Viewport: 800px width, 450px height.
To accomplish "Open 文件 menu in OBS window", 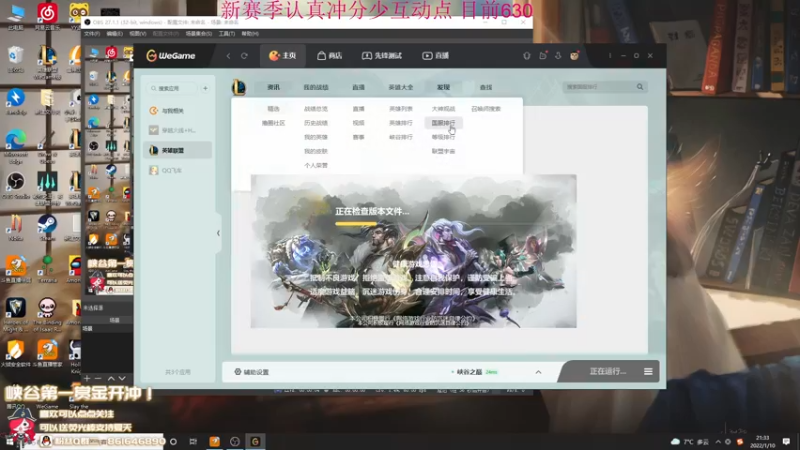I will pyautogui.click(x=92, y=34).
